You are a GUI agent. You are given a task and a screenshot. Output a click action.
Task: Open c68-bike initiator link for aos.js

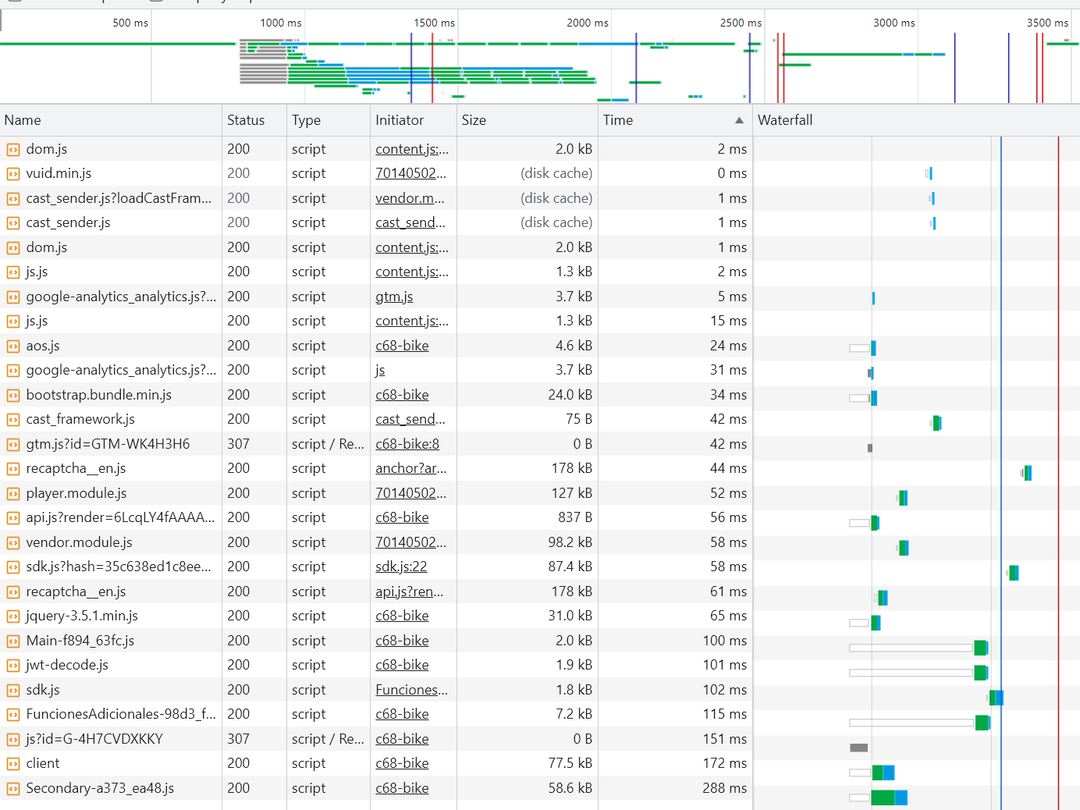[x=402, y=346]
